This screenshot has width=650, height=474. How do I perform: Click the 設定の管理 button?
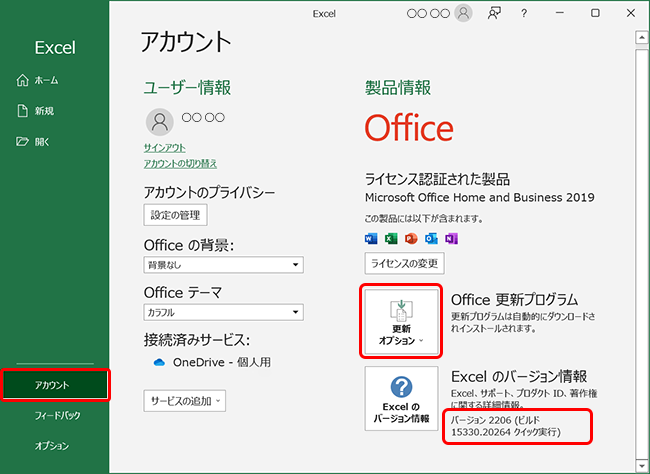pyautogui.click(x=175, y=215)
